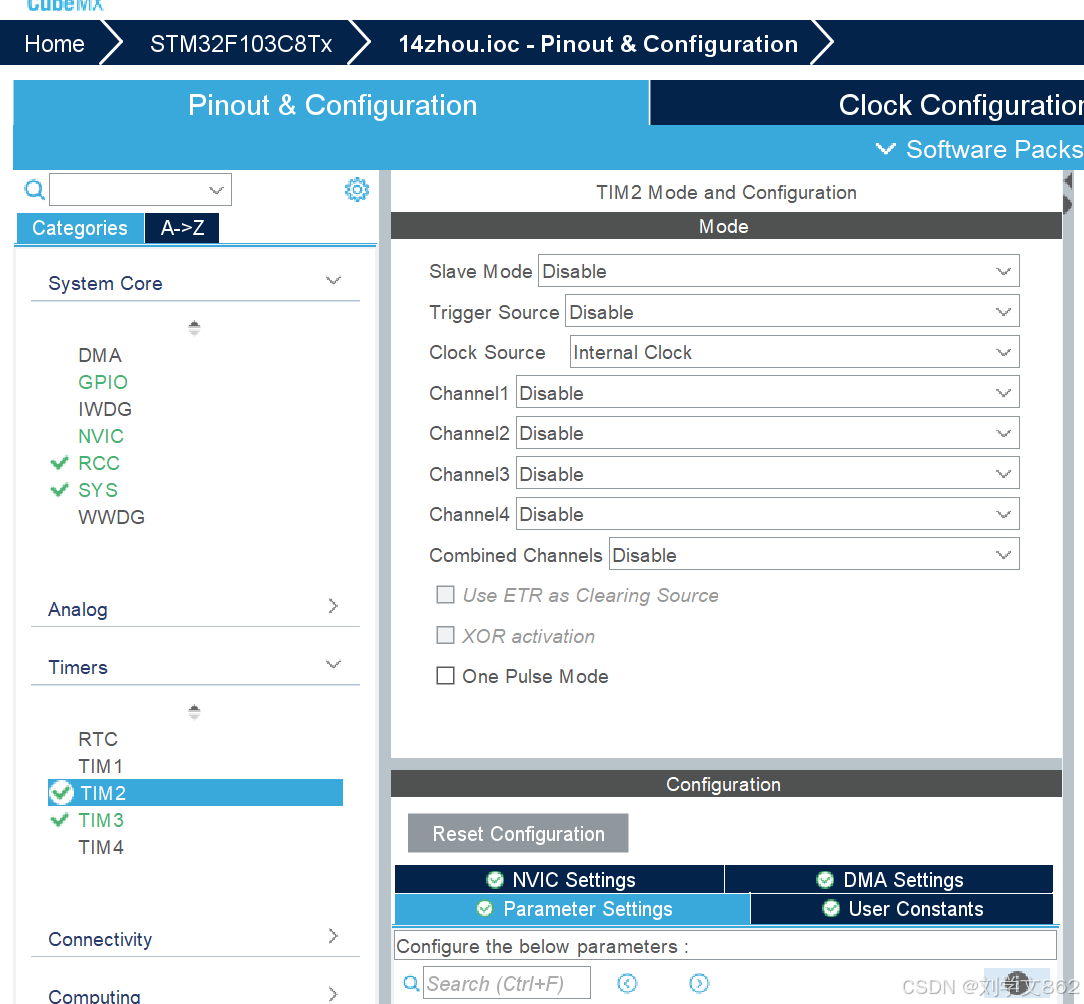
Task: Go to Home breadcrumb
Action: click(x=55, y=44)
